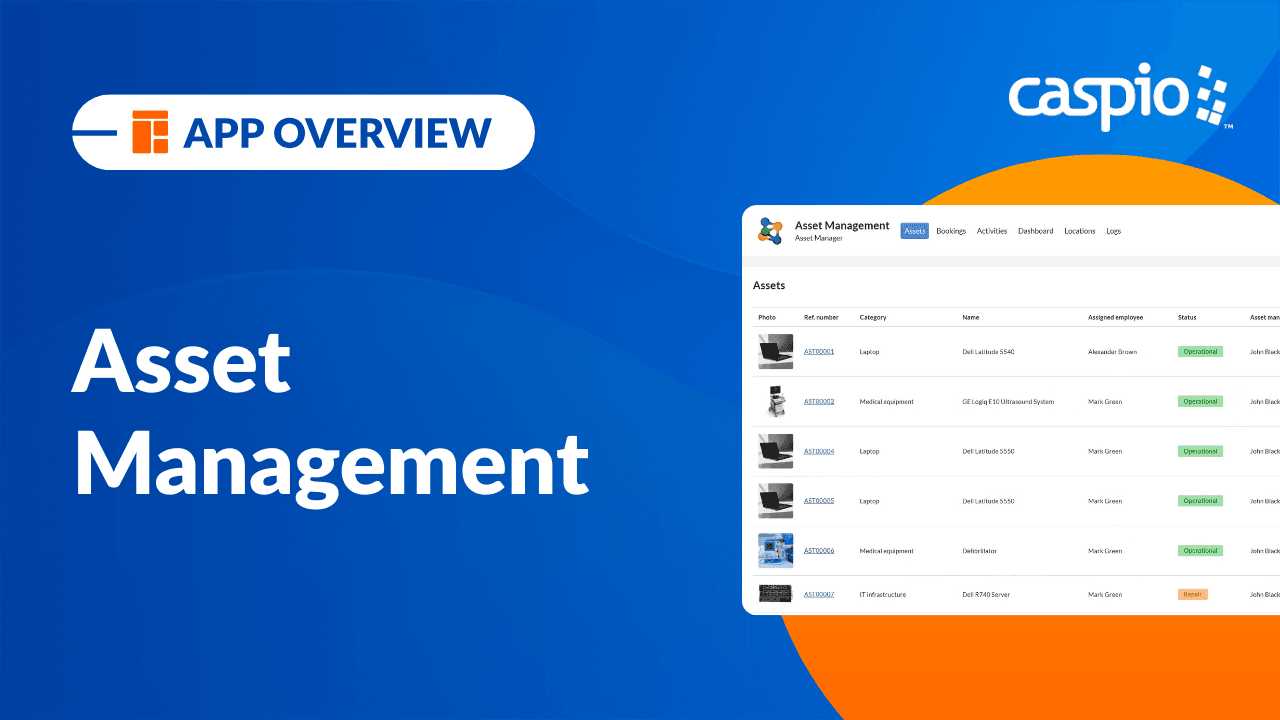Open asset record AST00004

coord(820,451)
